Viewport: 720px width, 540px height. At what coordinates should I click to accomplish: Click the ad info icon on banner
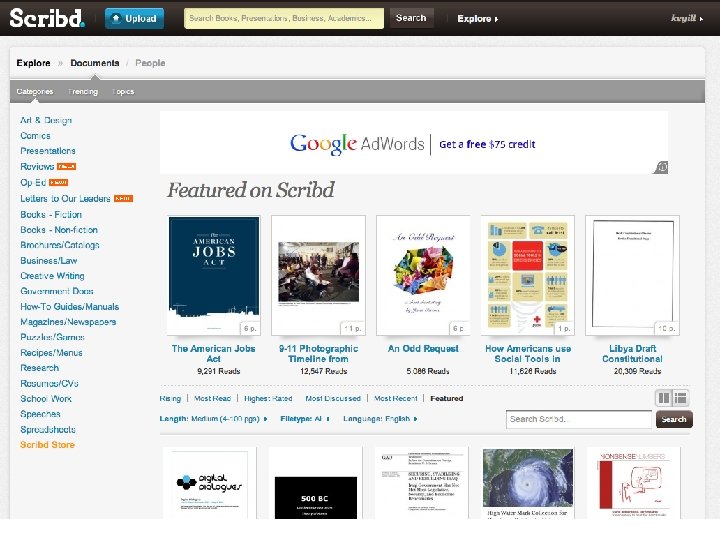point(661,167)
